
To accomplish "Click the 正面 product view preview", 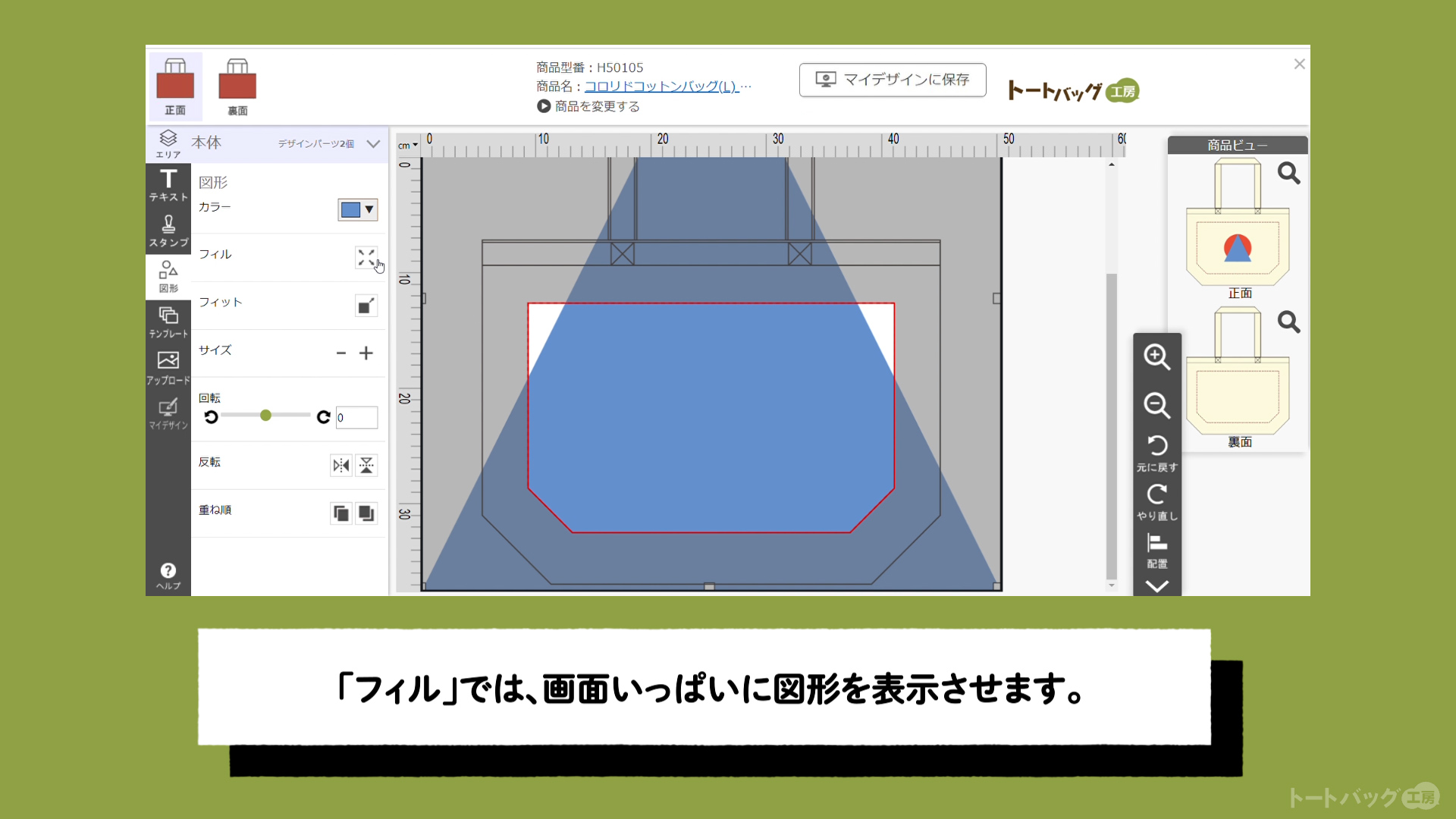I will click(x=1238, y=222).
